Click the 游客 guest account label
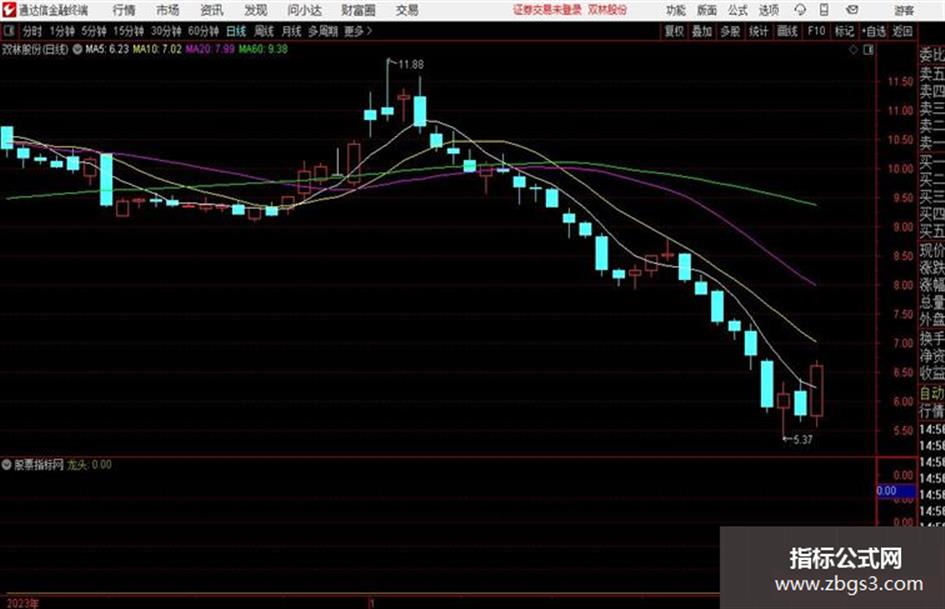 pos(903,10)
